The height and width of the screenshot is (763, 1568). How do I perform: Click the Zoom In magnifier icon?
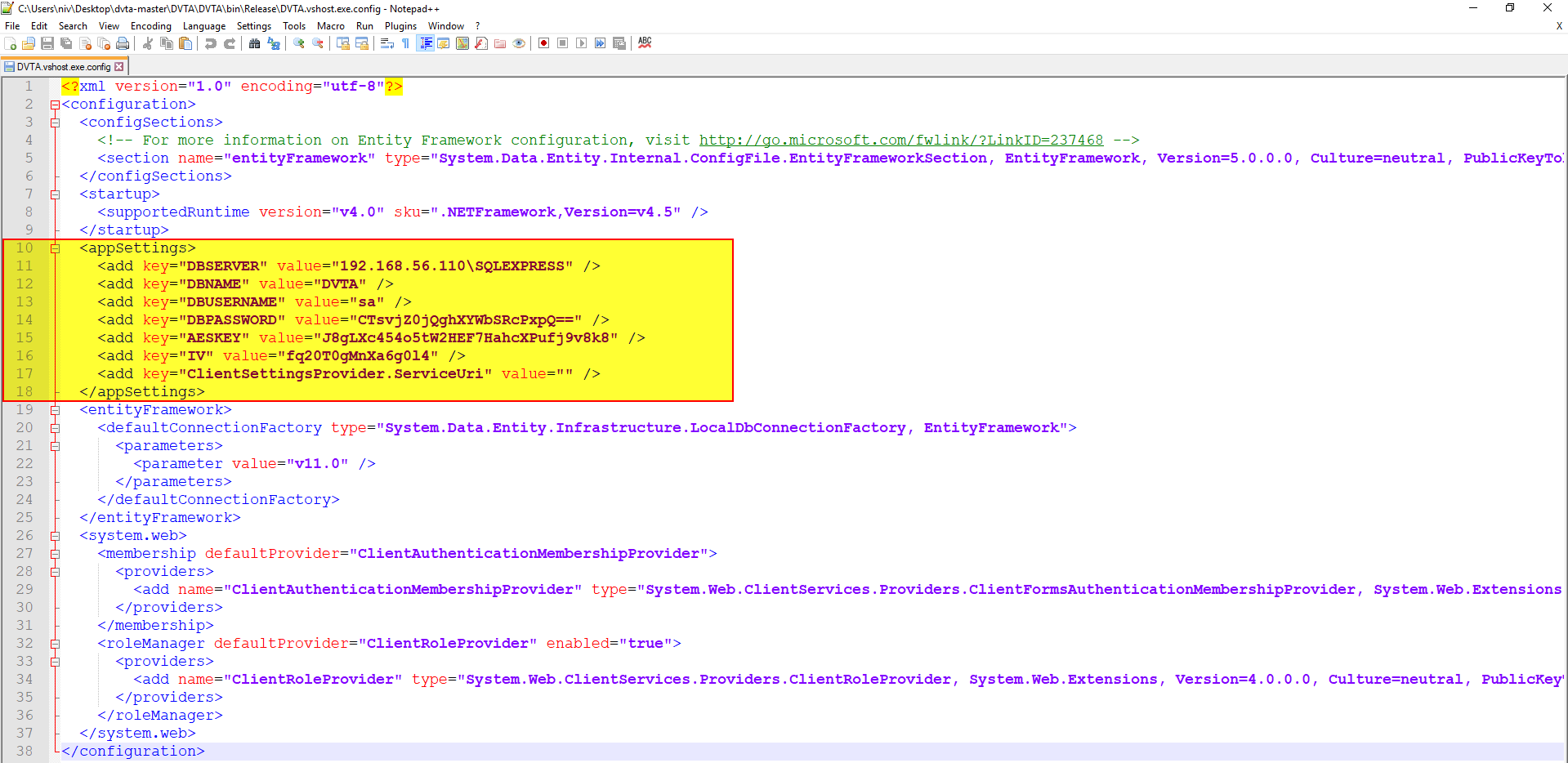click(x=299, y=43)
